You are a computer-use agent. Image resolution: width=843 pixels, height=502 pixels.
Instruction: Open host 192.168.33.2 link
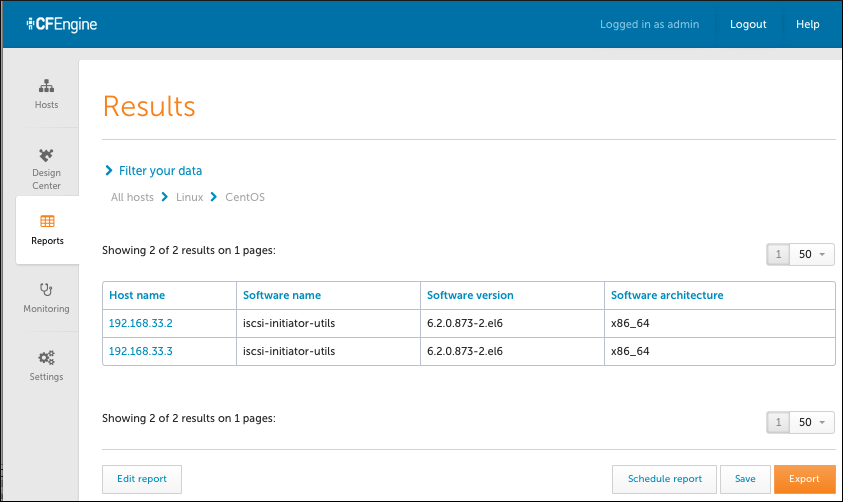click(141, 323)
